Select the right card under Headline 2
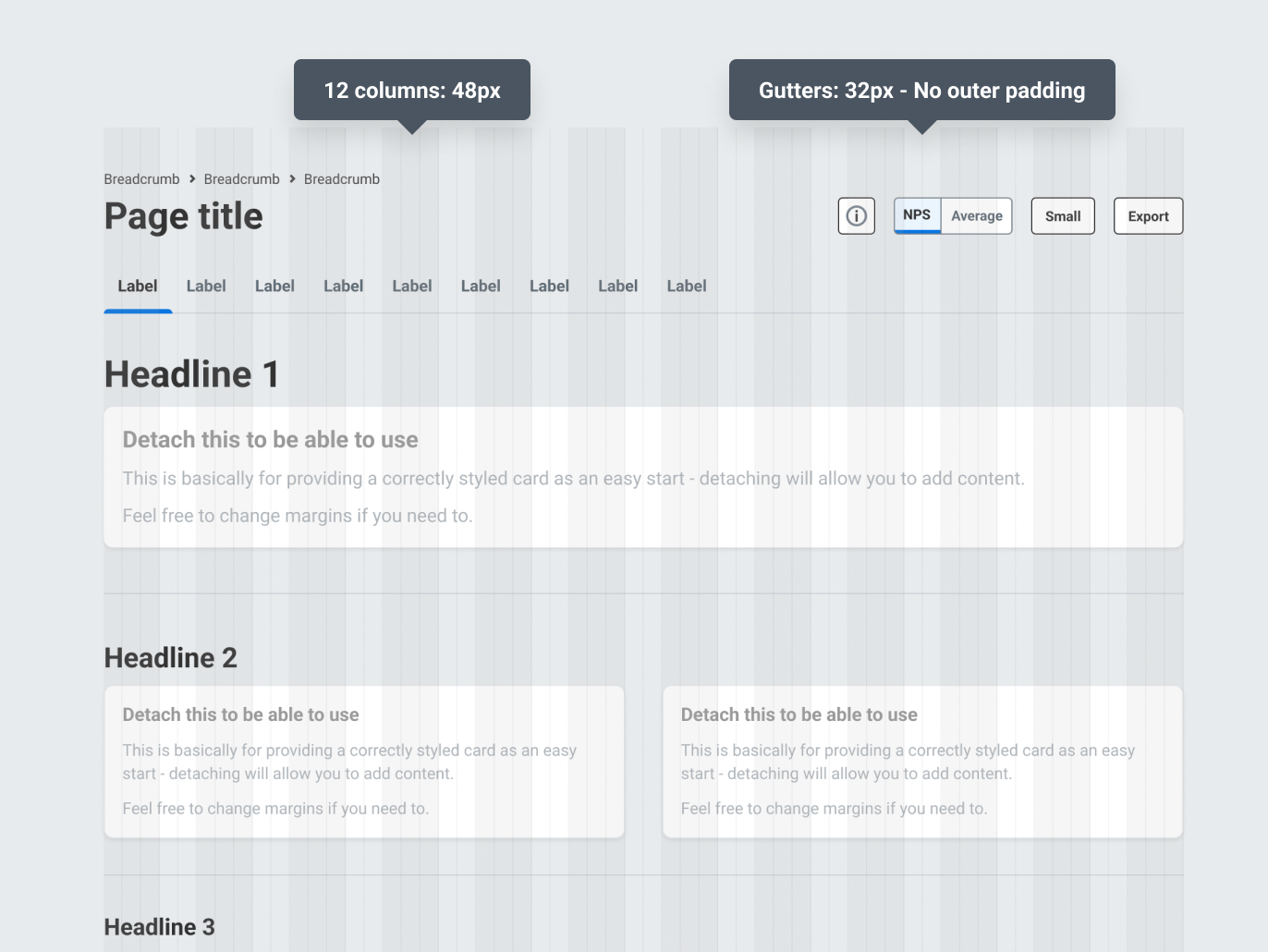 pyautogui.click(x=922, y=762)
